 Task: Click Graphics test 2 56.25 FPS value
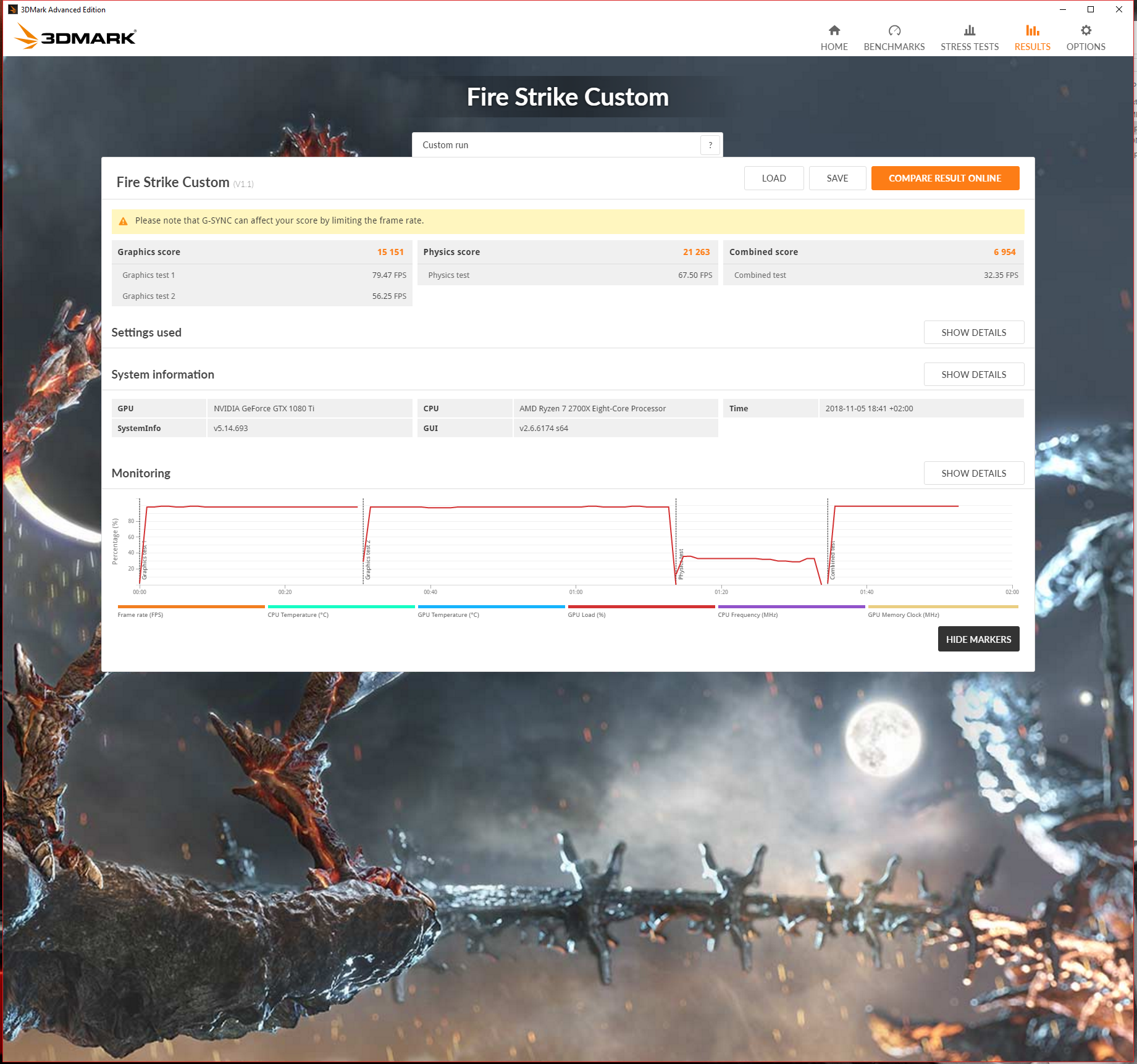[x=389, y=296]
